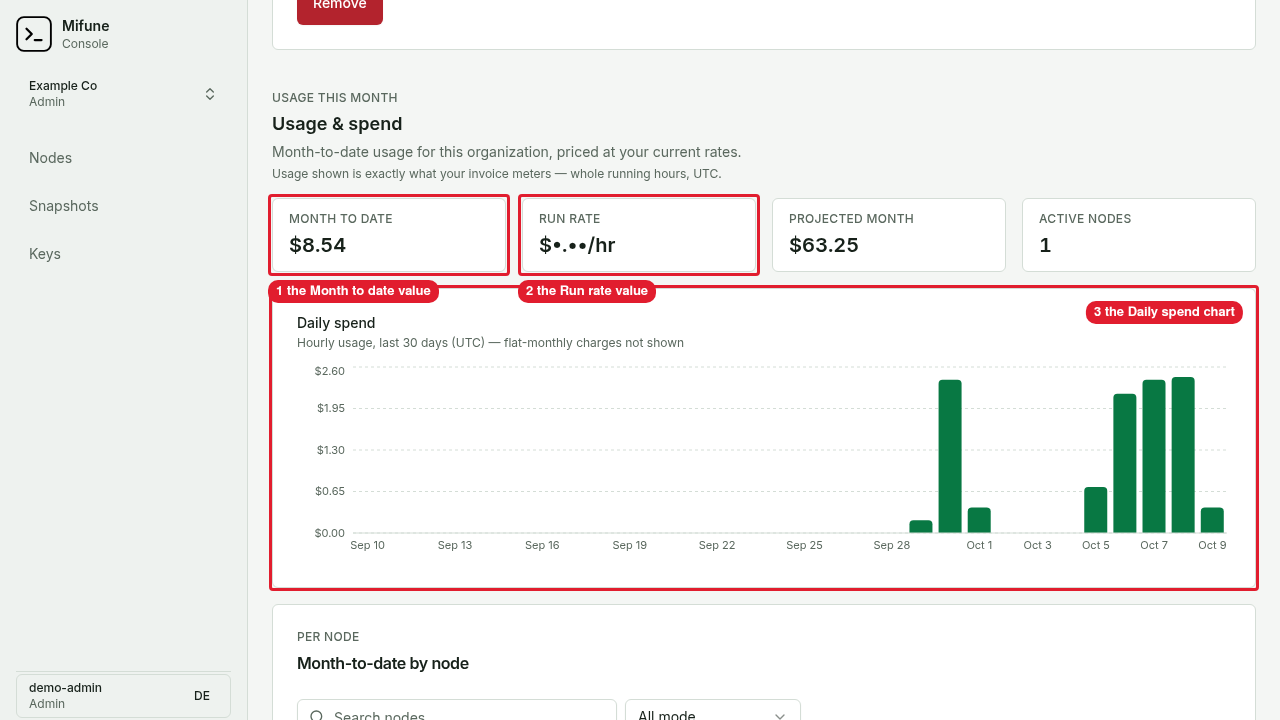Open Snapshots in the sidebar

[x=64, y=206]
